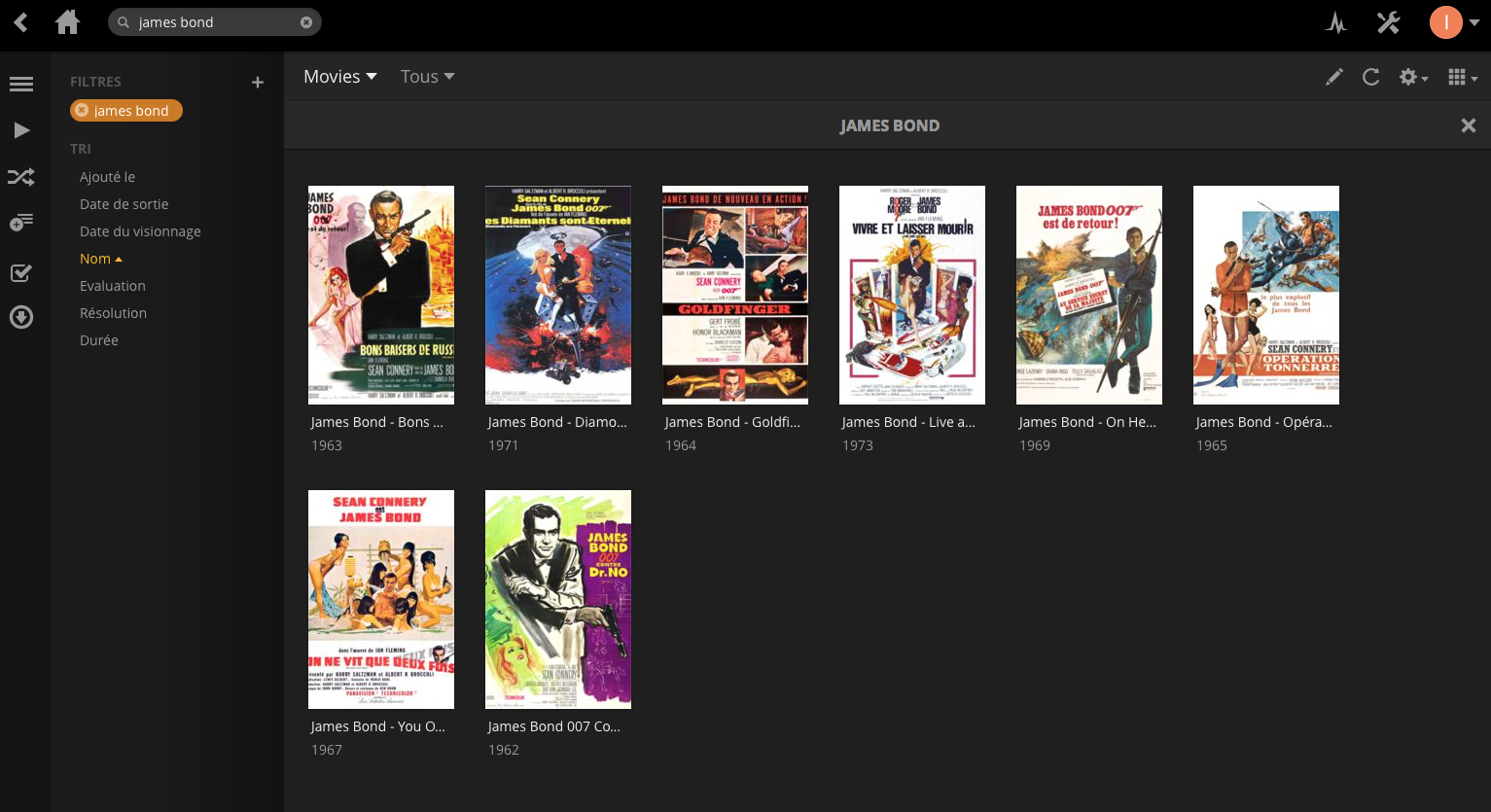
Task: Click the year 1965 text
Action: click(1212, 445)
